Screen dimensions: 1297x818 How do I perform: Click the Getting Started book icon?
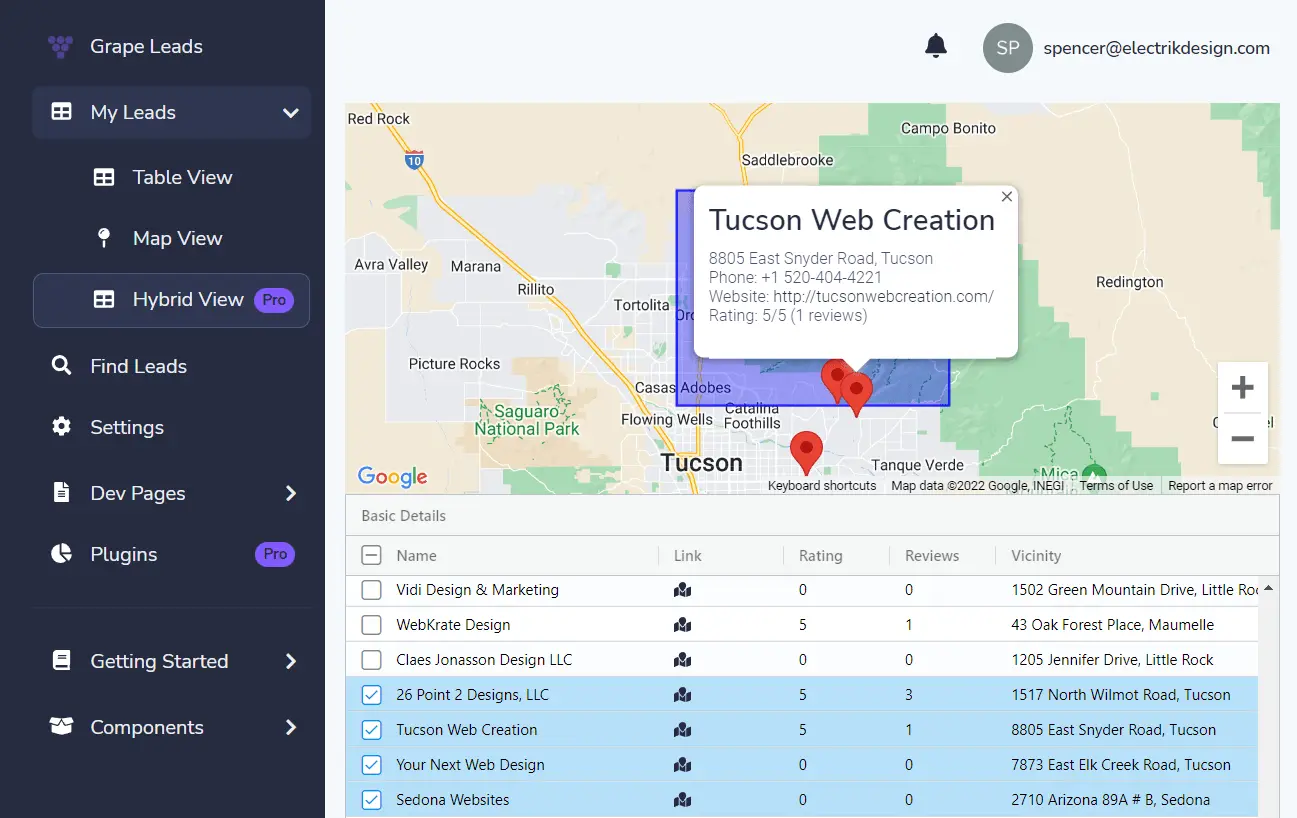tap(62, 661)
